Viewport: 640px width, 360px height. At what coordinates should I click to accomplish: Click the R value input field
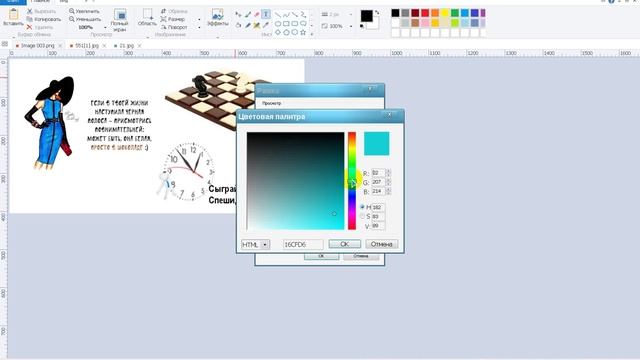tap(378, 173)
